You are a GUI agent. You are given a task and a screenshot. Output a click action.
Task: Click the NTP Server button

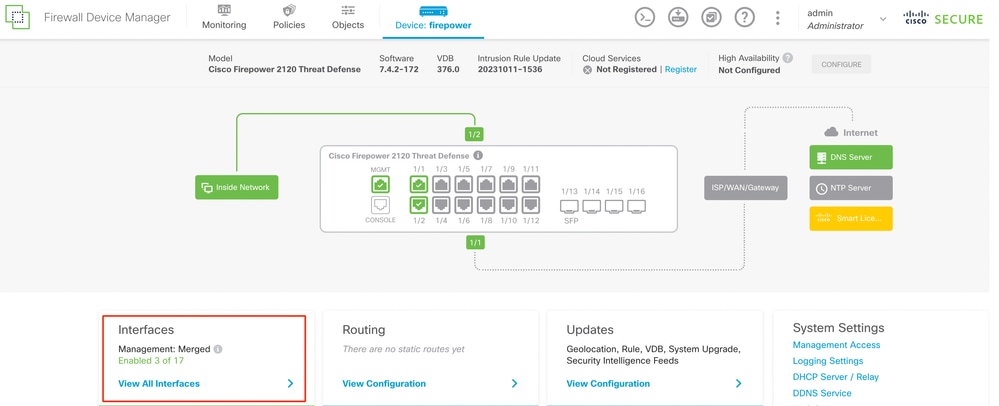[851, 188]
